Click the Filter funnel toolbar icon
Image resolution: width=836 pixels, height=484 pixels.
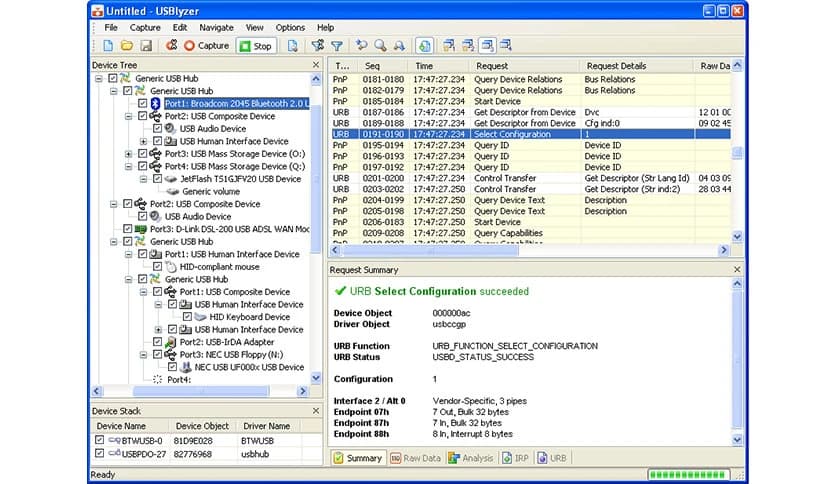337,46
